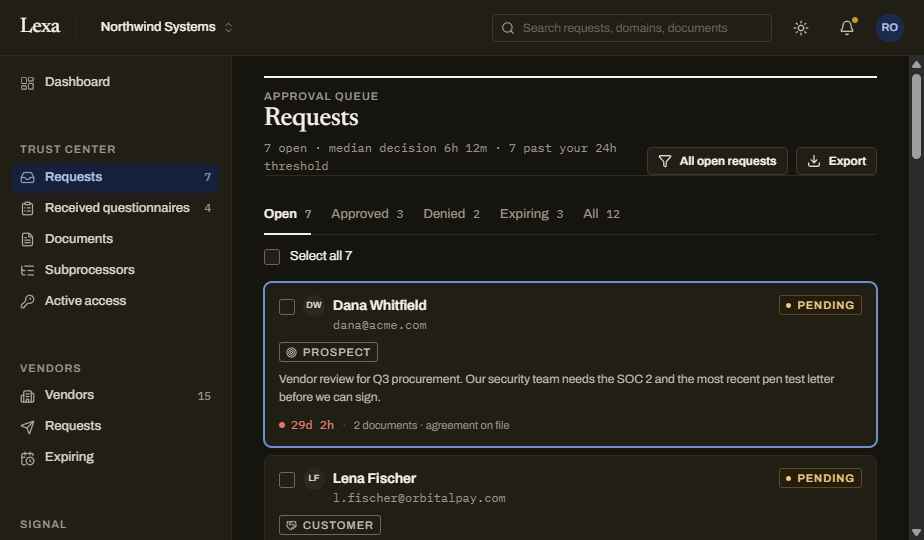This screenshot has width=924, height=540.
Task: Click the vertical scrollbar thumb
Action: tap(916, 116)
